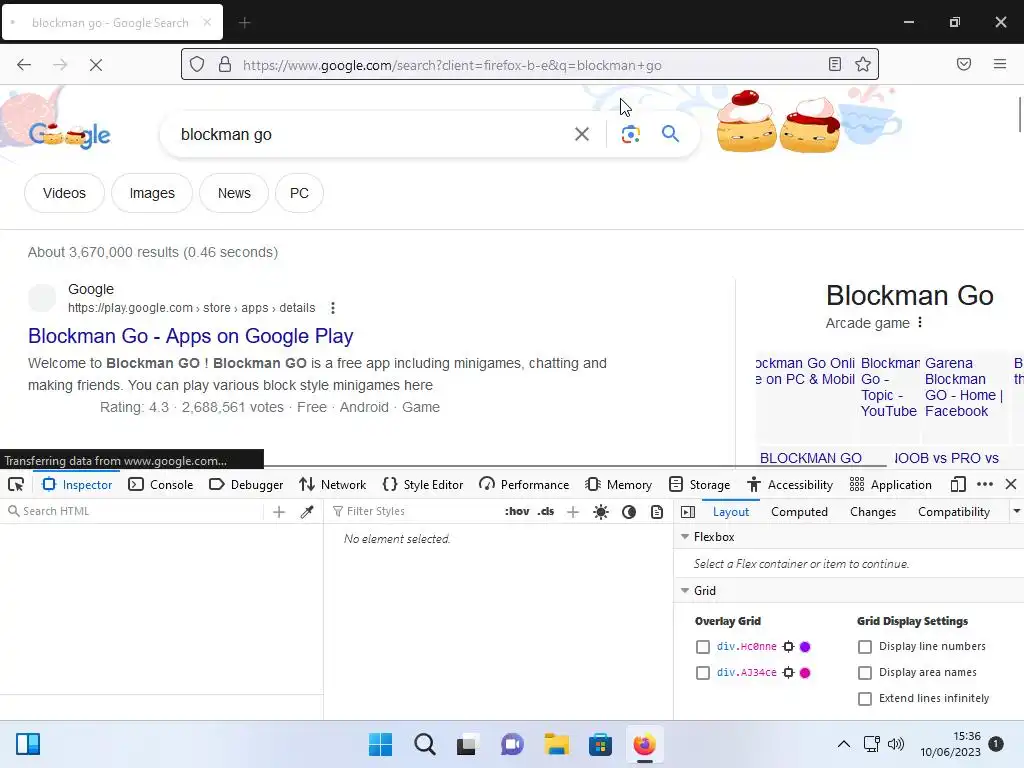Open devtools customize three-dots menu
This screenshot has width=1024, height=768.
pyautogui.click(x=985, y=485)
